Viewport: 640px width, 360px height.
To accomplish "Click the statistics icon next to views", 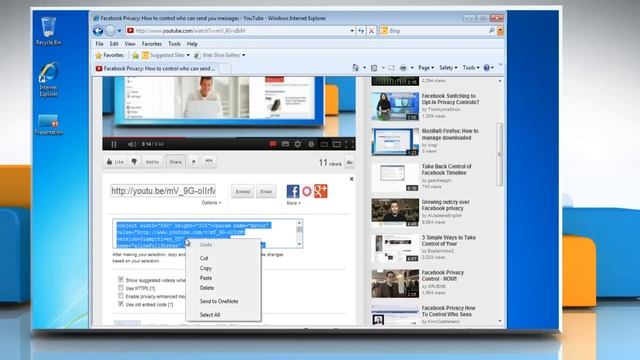I will [x=350, y=162].
